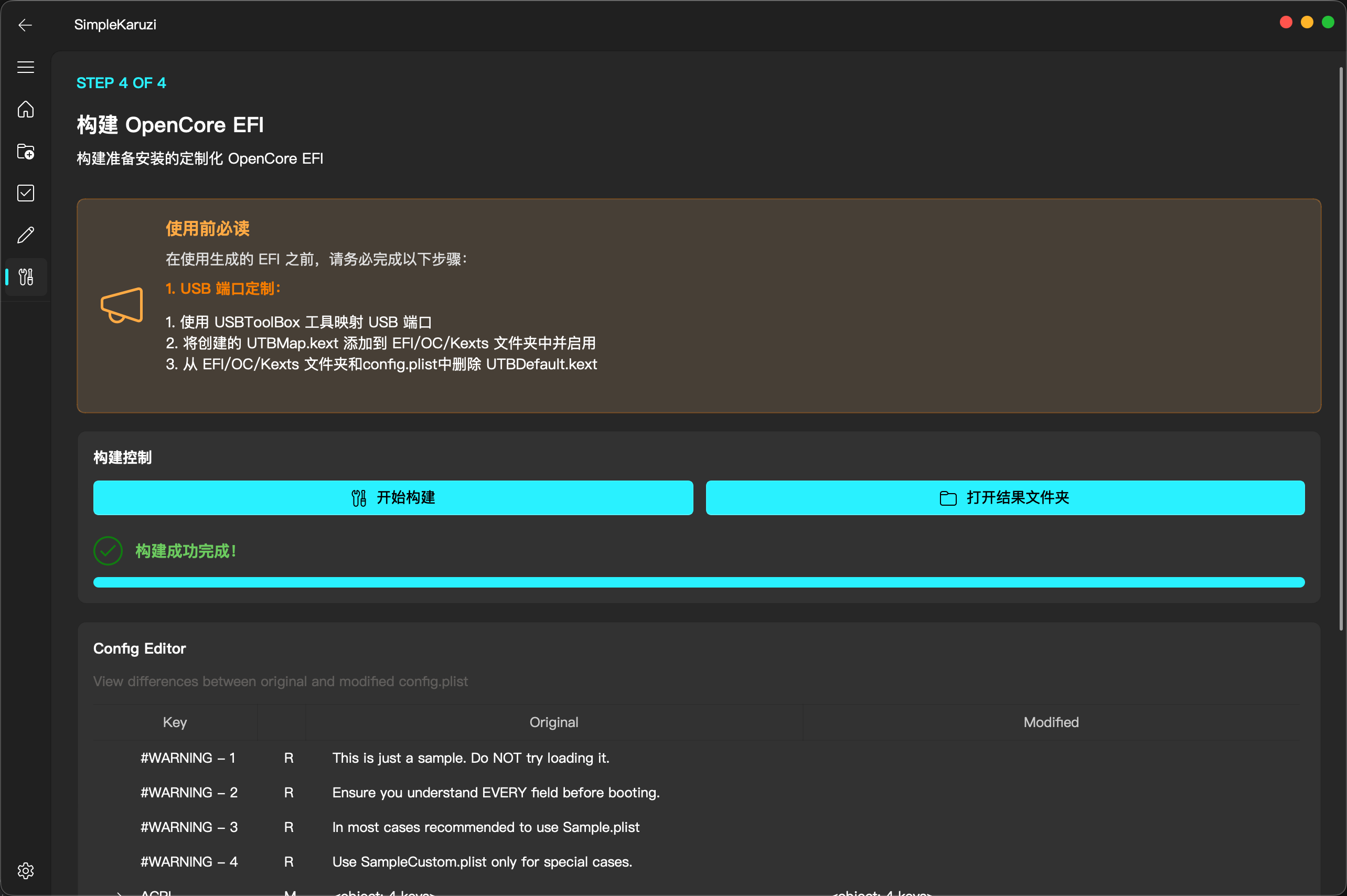Image resolution: width=1347 pixels, height=896 pixels.
Task: Click the 开始构建 button
Action: click(393, 498)
